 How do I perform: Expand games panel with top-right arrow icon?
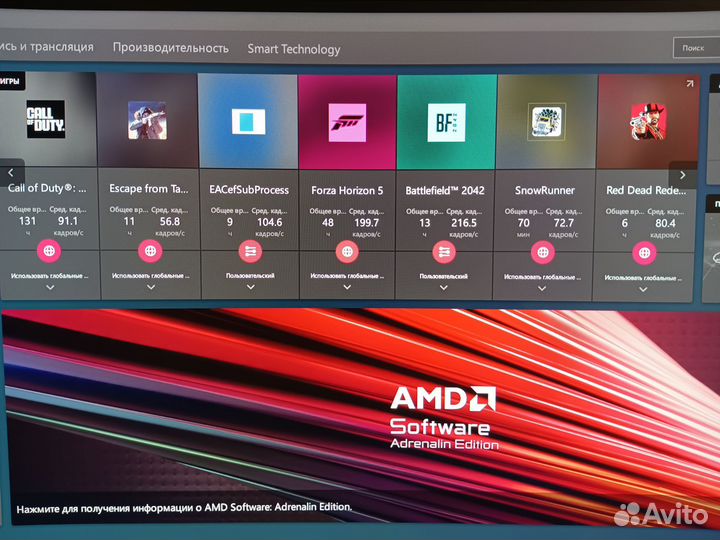[688, 84]
